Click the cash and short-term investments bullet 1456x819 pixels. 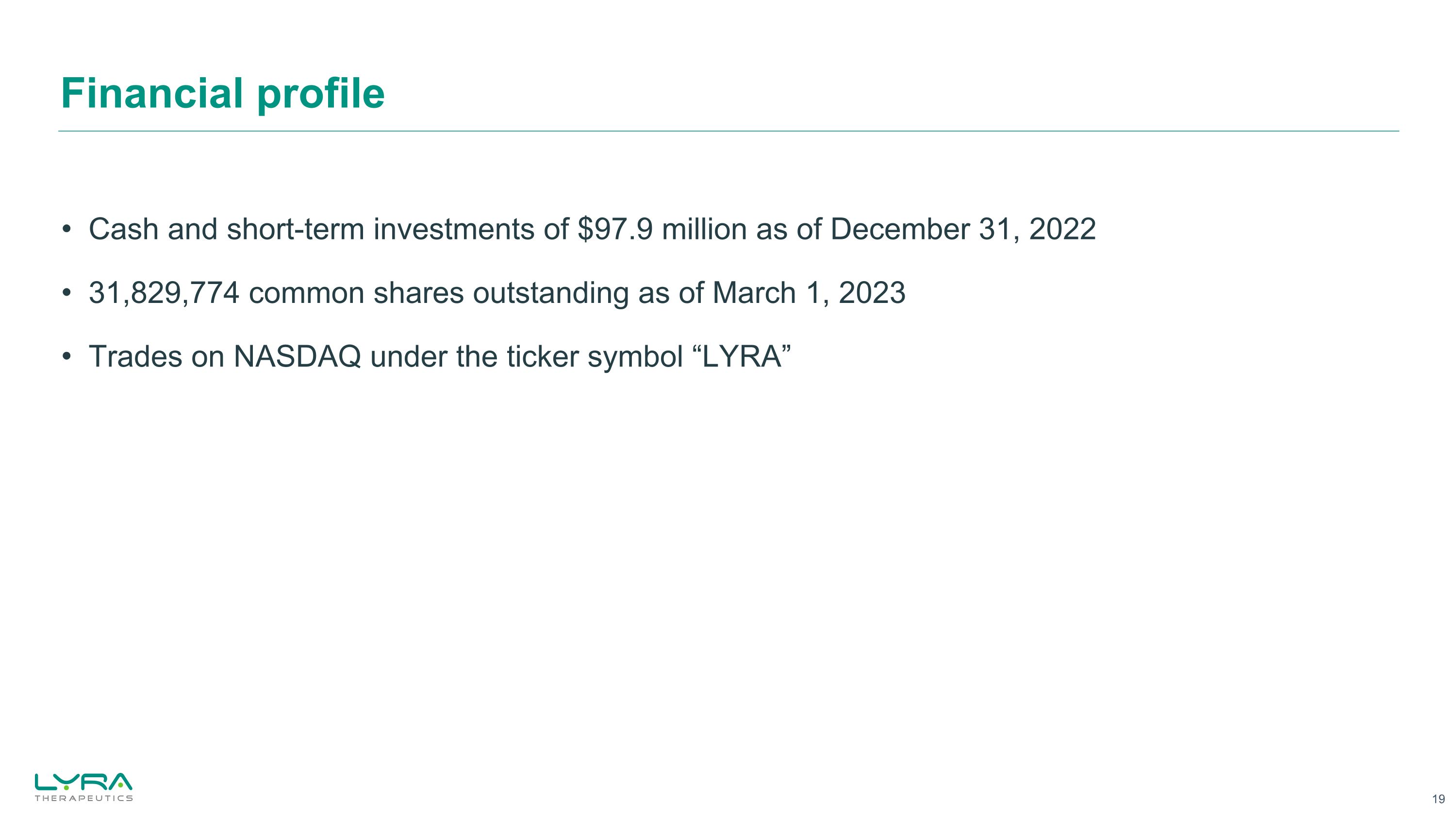(x=592, y=230)
